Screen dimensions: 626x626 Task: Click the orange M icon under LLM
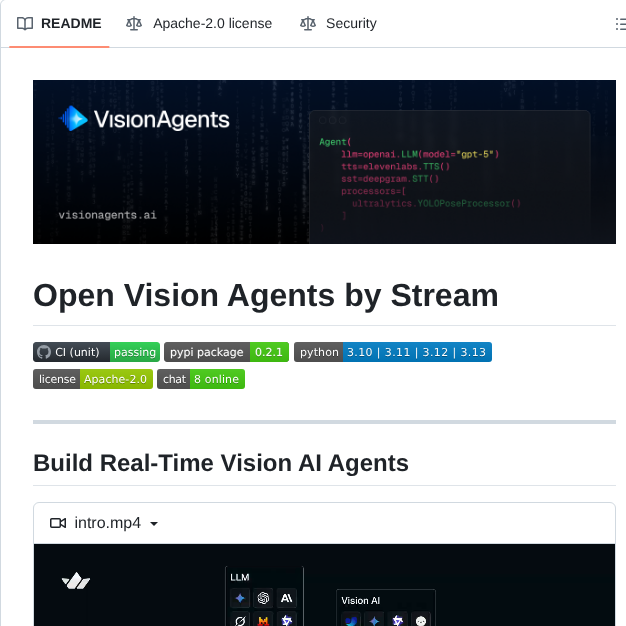click(x=263, y=619)
